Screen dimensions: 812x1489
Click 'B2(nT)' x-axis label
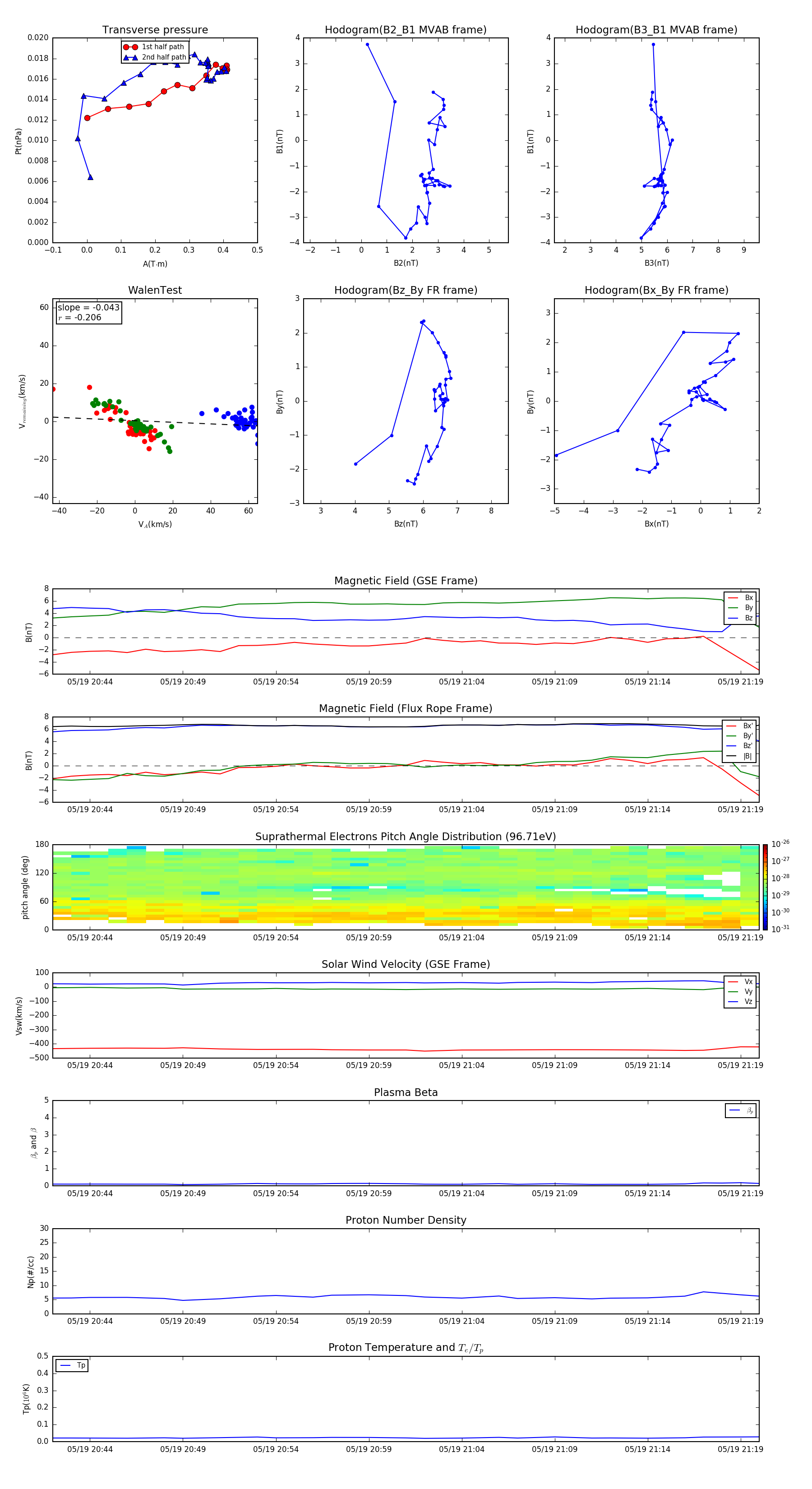[406, 263]
